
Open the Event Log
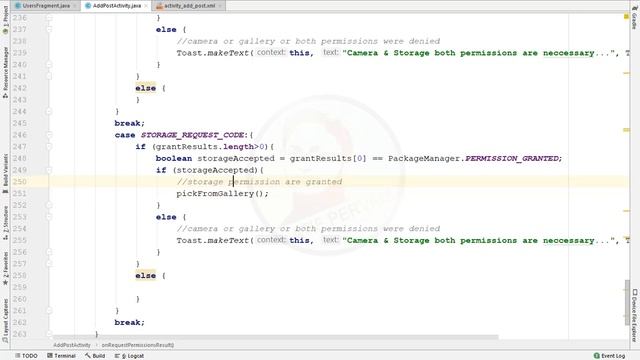point(609,356)
